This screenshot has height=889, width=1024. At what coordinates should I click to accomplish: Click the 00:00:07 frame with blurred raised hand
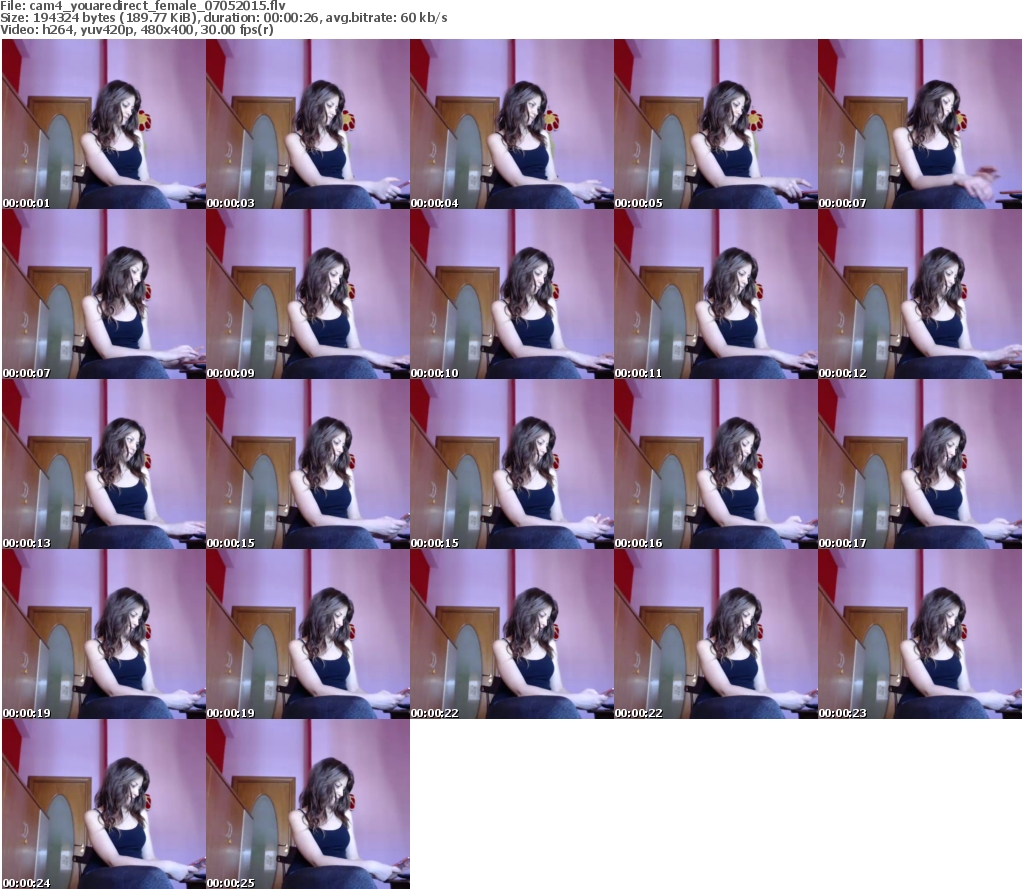click(x=920, y=124)
